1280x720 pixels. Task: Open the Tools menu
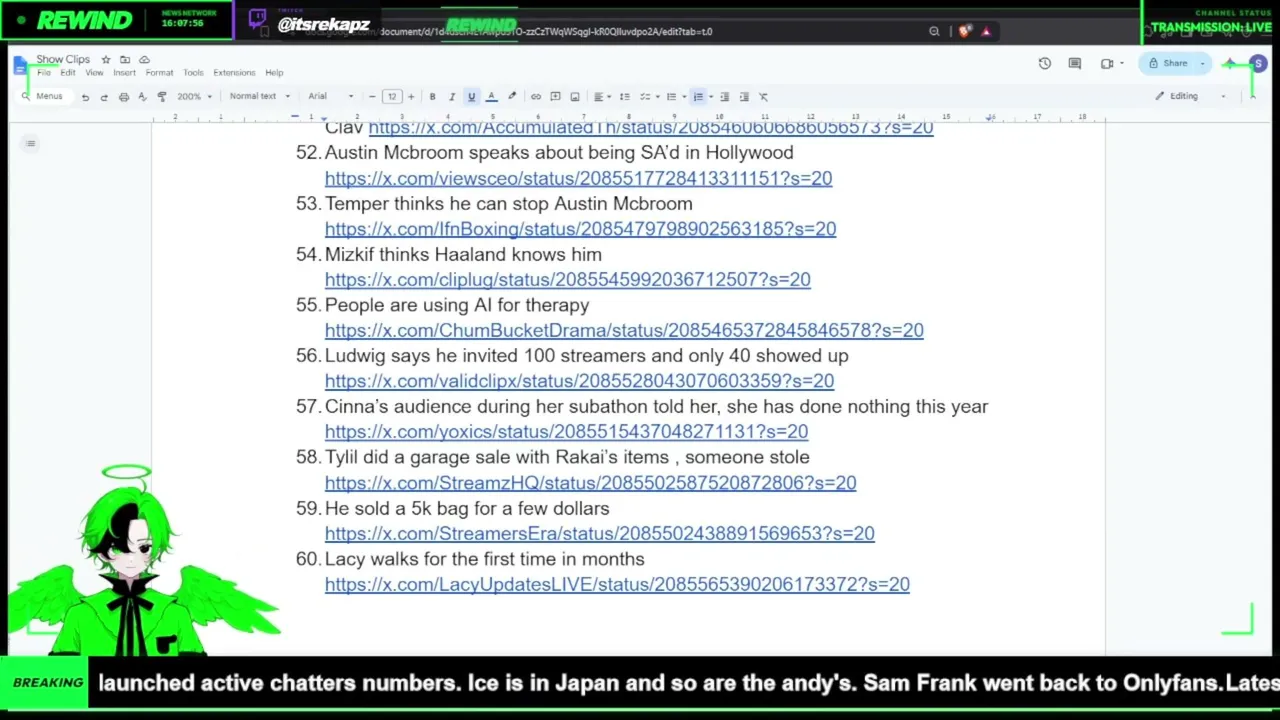point(193,73)
